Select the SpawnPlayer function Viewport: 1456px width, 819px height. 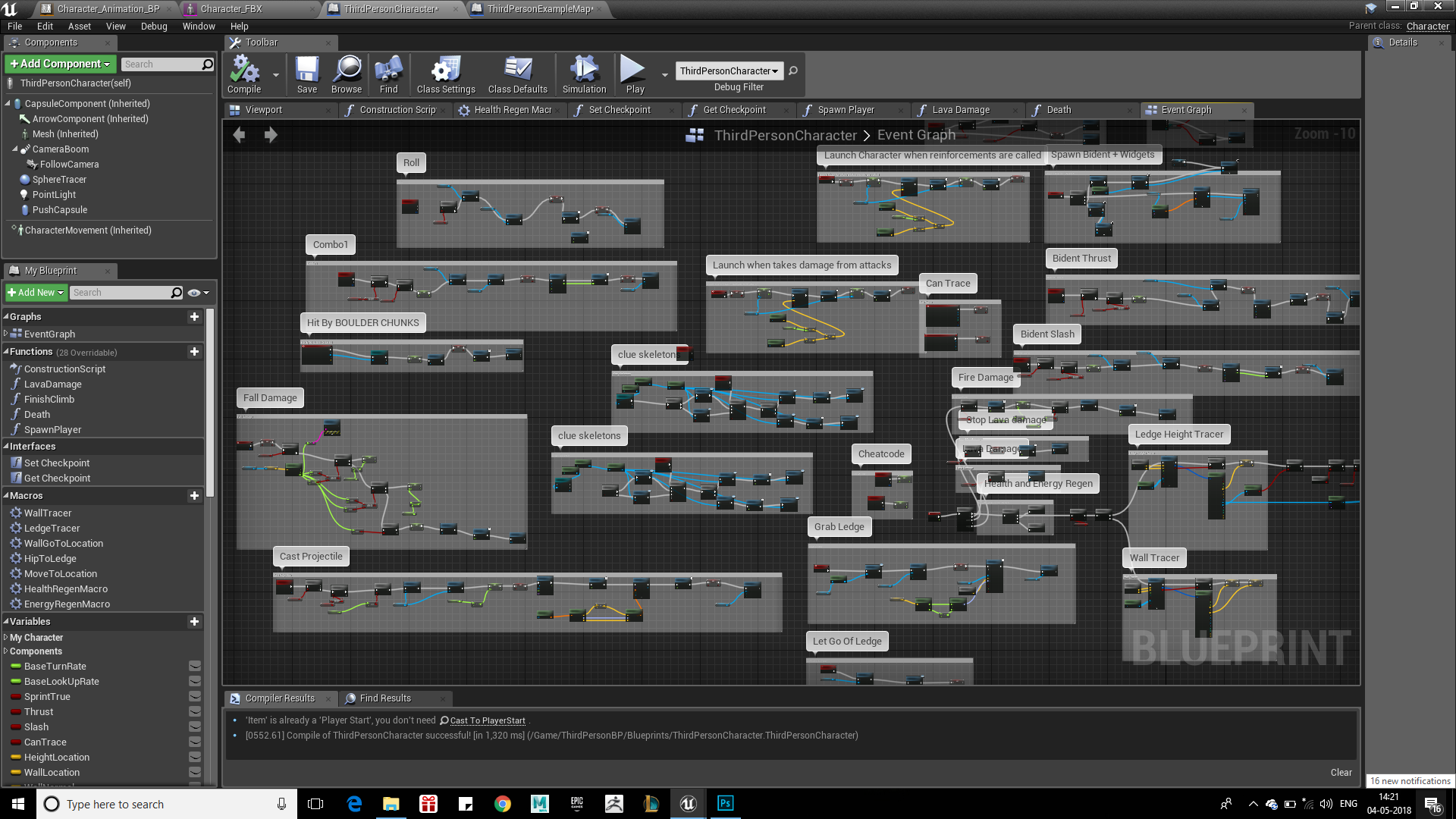pos(52,430)
